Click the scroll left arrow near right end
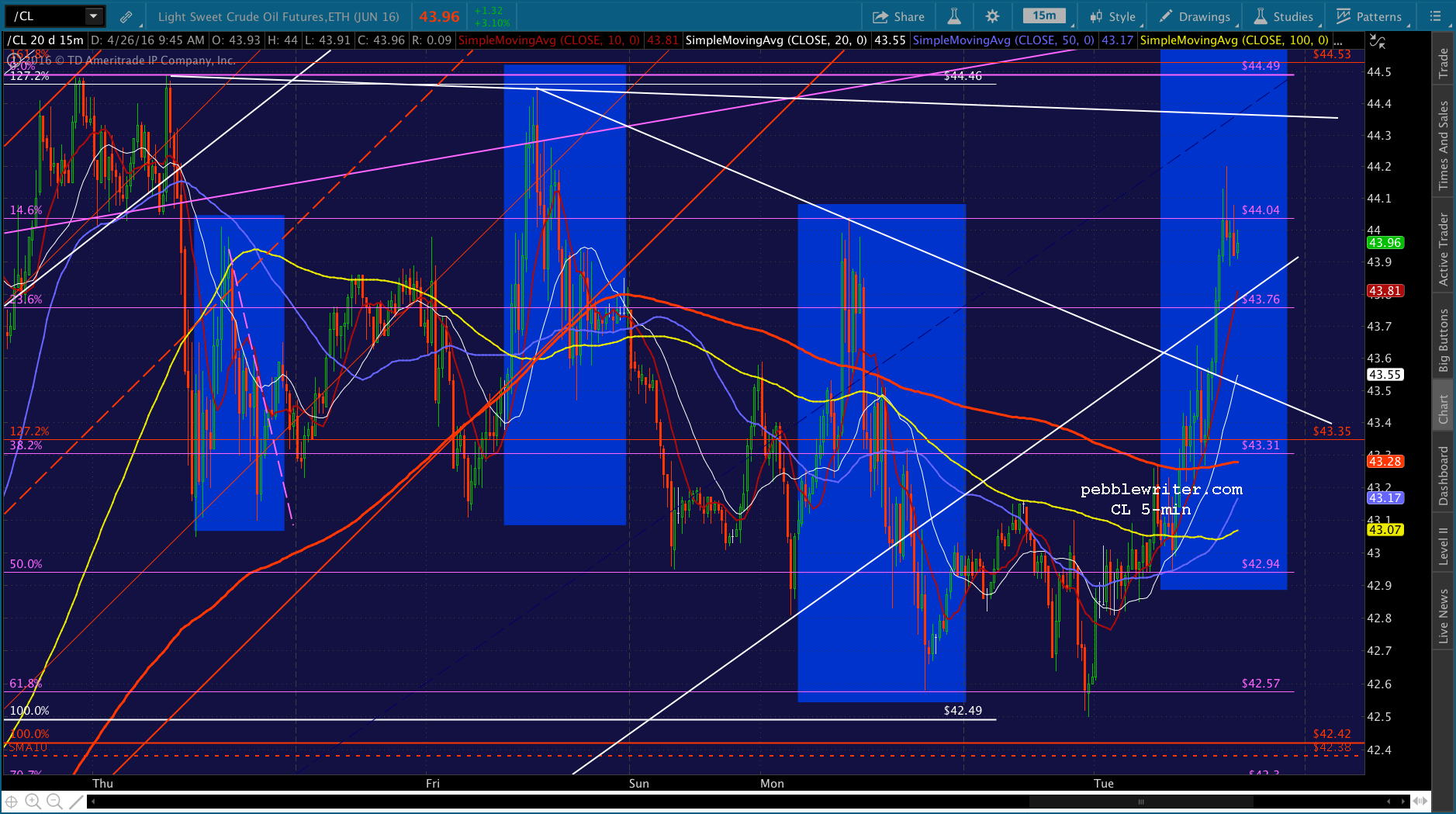The width and height of the screenshot is (1456, 814). pos(1389,802)
